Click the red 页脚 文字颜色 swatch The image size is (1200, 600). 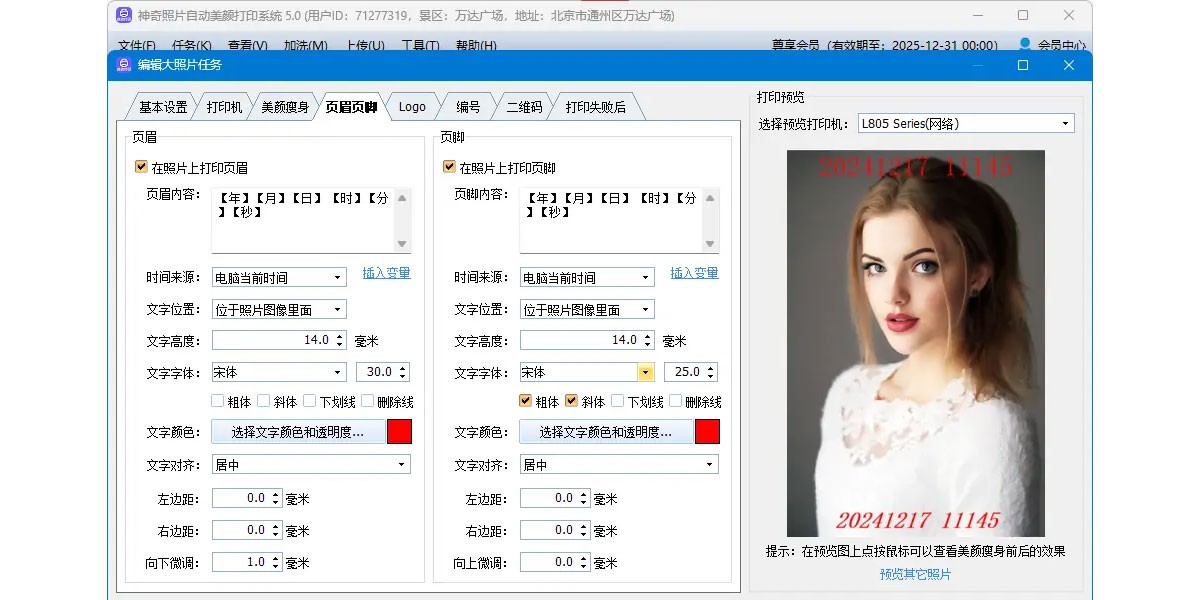tap(707, 432)
